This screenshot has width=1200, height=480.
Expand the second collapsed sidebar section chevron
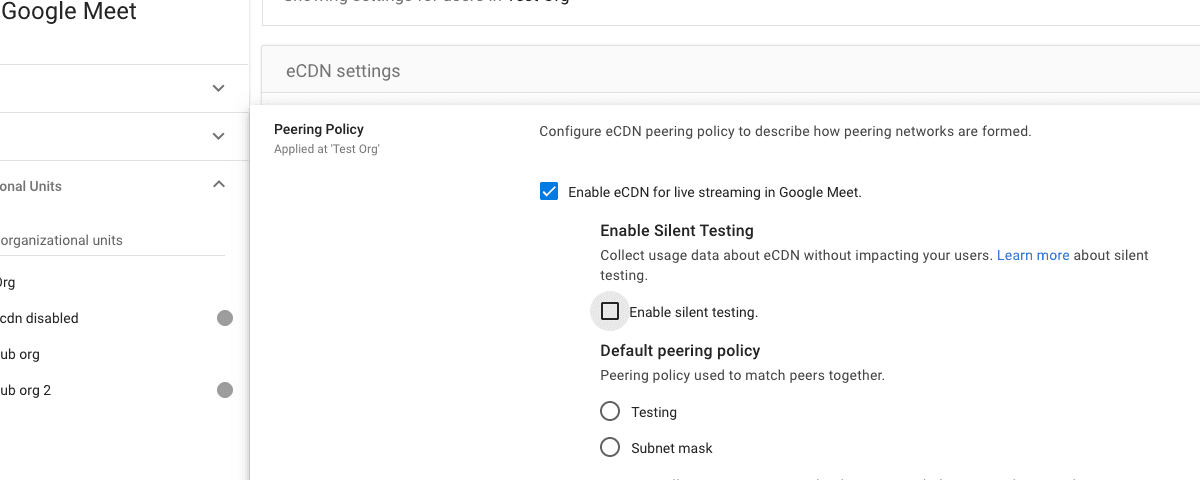click(x=219, y=136)
